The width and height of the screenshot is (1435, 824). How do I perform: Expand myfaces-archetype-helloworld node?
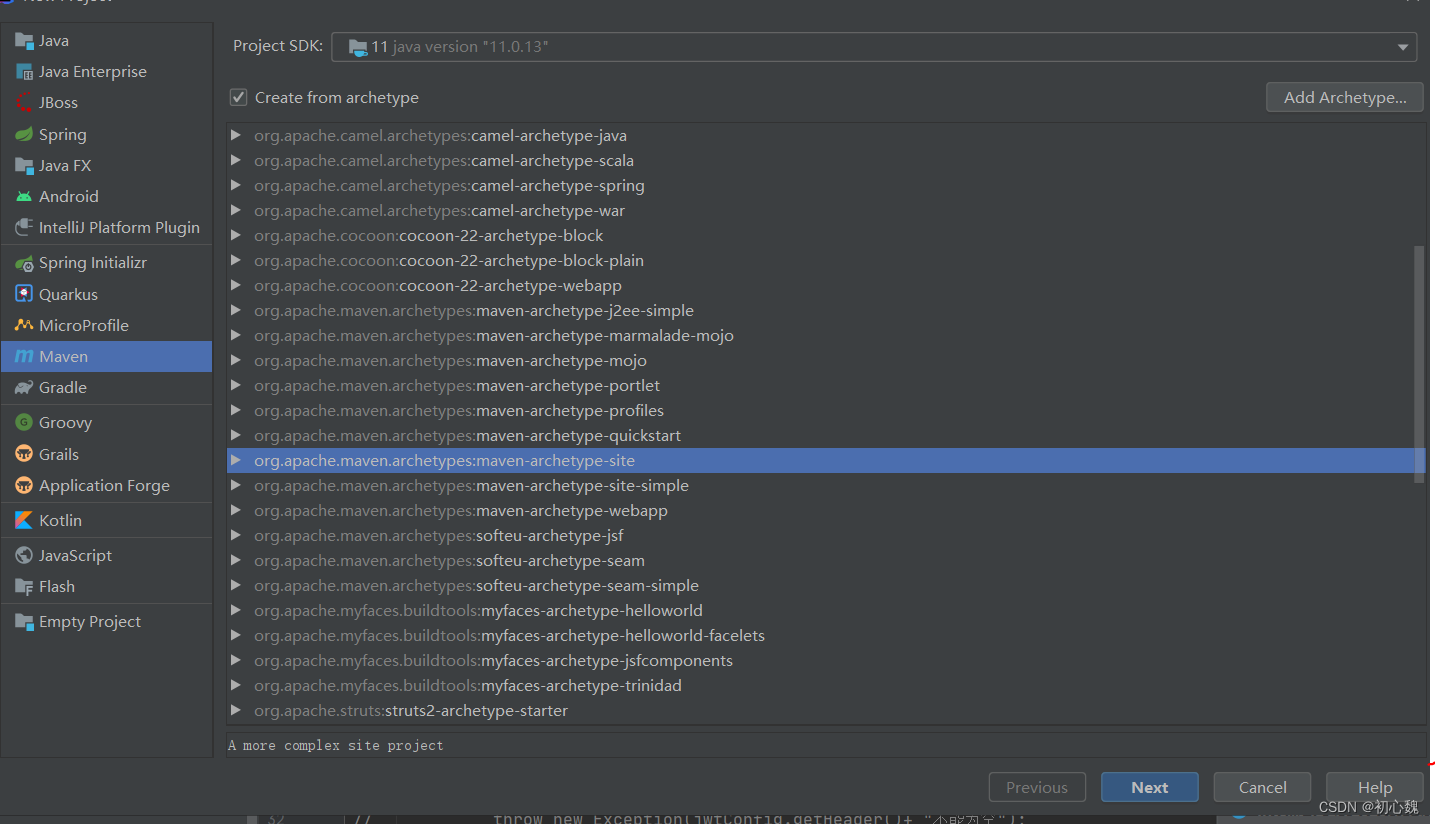[x=236, y=610]
